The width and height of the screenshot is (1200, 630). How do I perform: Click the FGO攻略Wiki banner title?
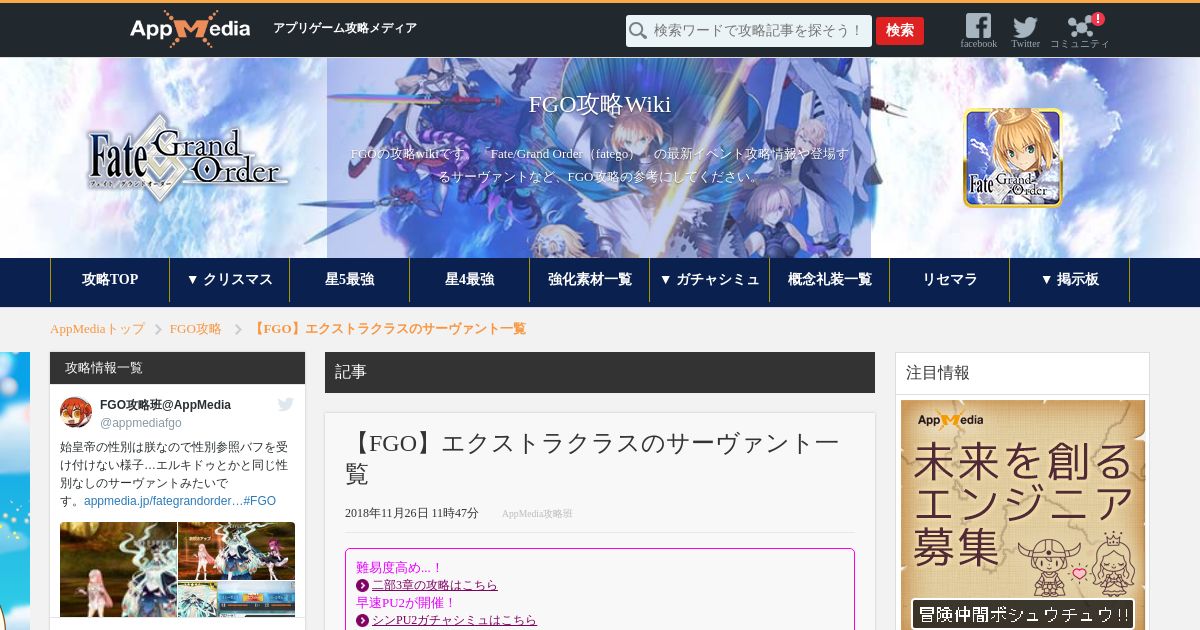point(600,105)
